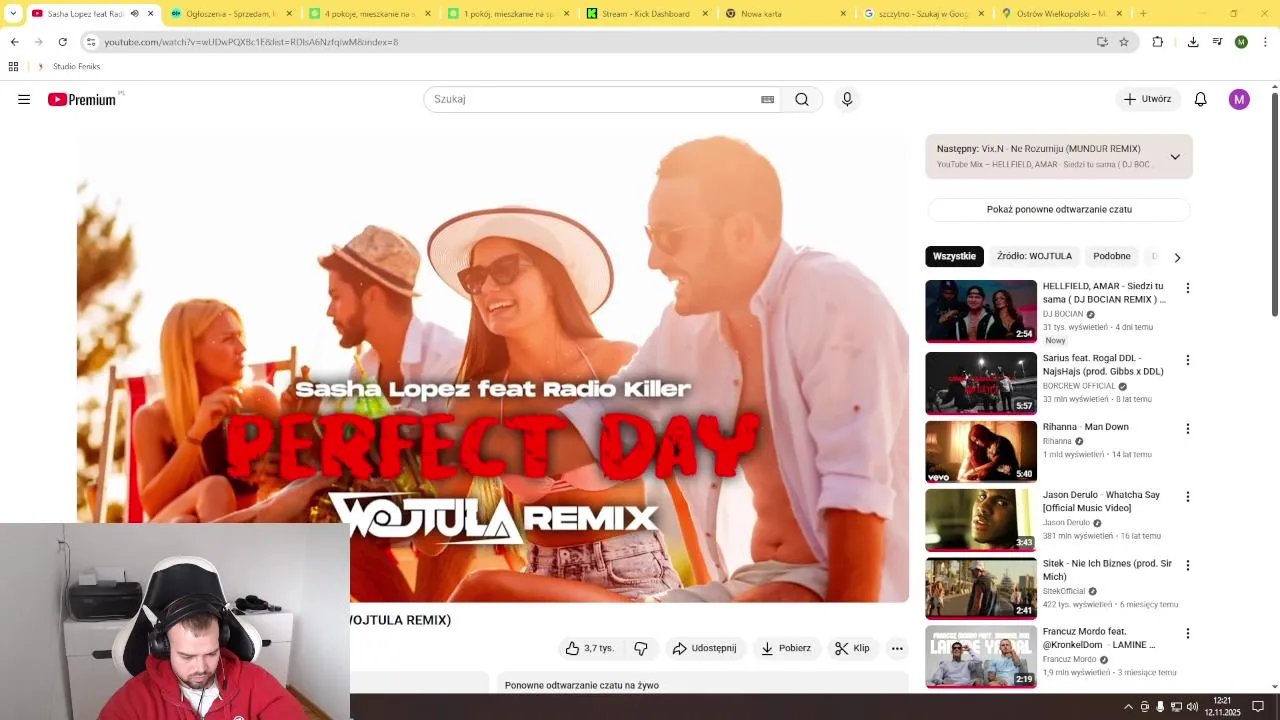Open DJ BOCIAN channel link

tap(1063, 314)
